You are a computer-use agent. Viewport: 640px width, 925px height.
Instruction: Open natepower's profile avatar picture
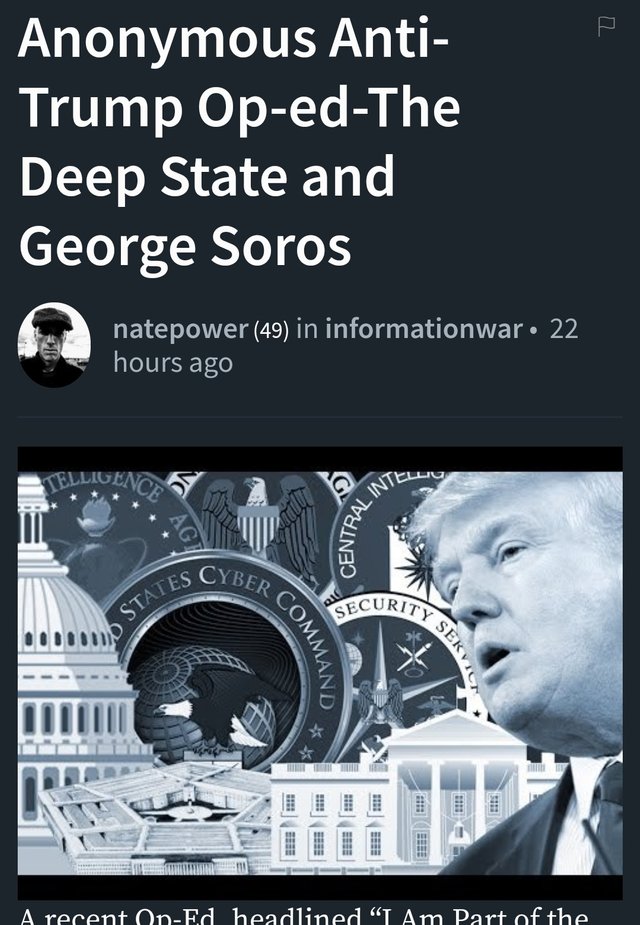click(54, 345)
